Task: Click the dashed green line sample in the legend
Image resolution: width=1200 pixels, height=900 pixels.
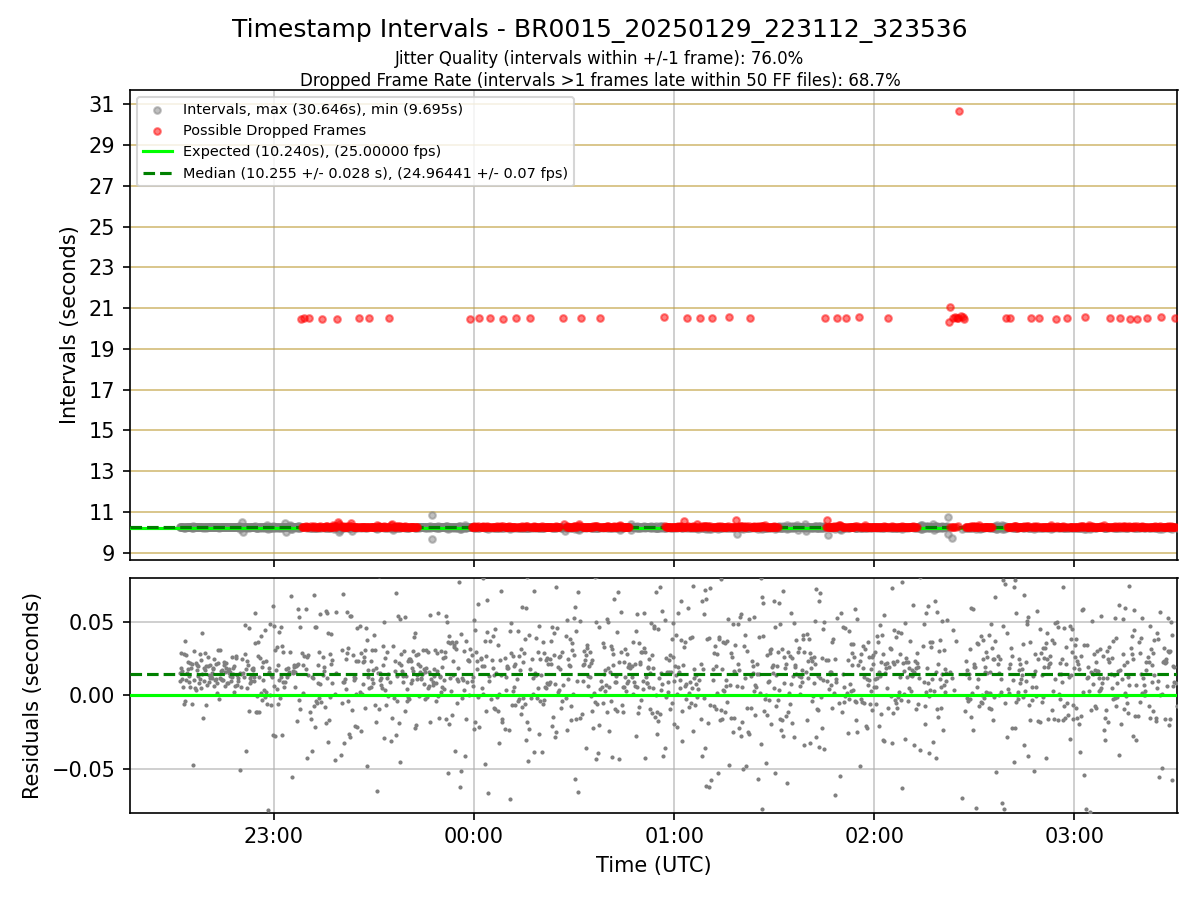Action: pyautogui.click(x=157, y=173)
